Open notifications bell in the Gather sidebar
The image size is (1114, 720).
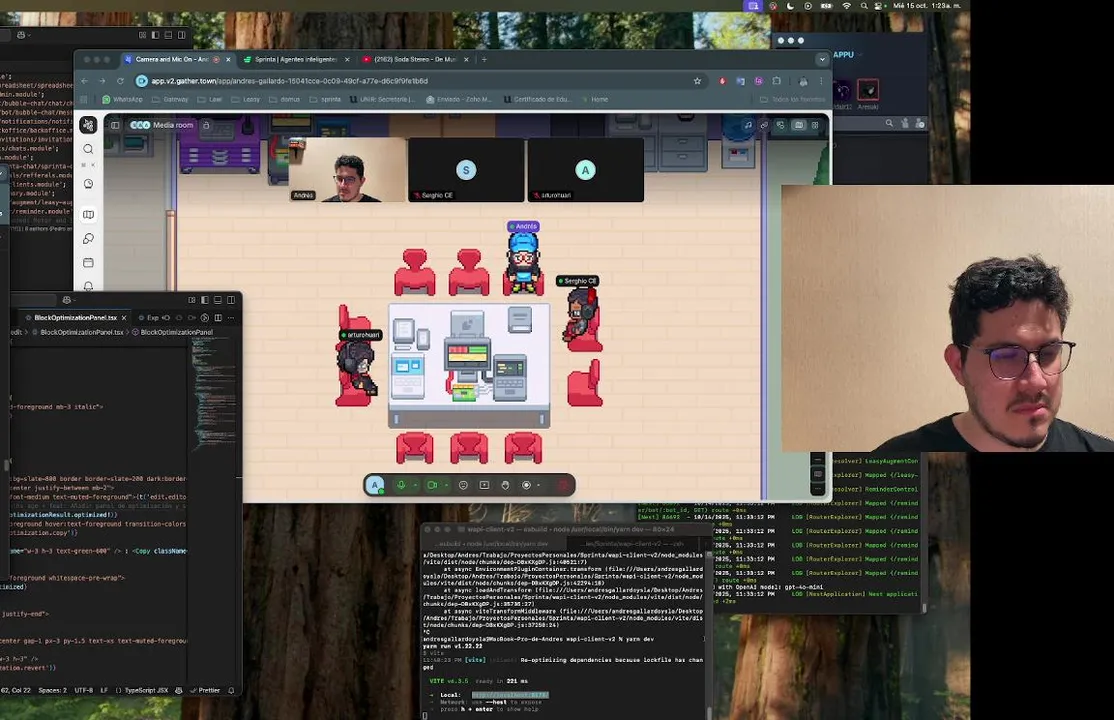pos(88,286)
